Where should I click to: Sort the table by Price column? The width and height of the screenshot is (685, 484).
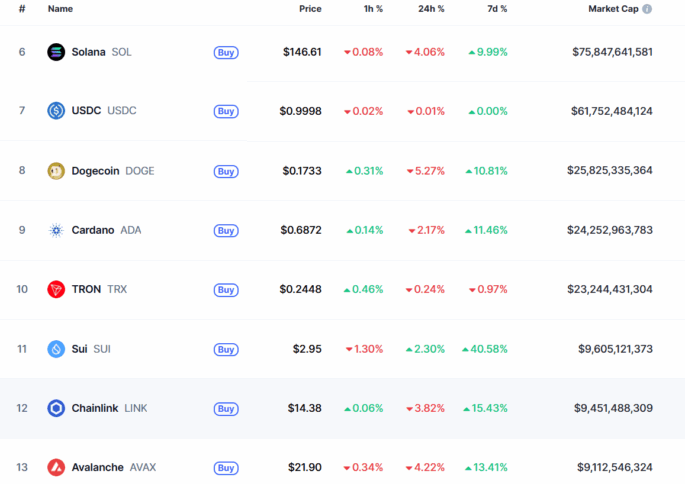310,9
